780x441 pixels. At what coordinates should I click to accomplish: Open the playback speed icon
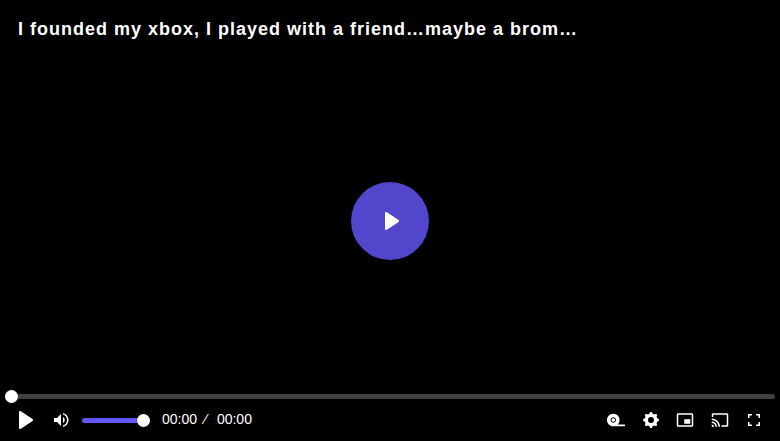coord(616,420)
